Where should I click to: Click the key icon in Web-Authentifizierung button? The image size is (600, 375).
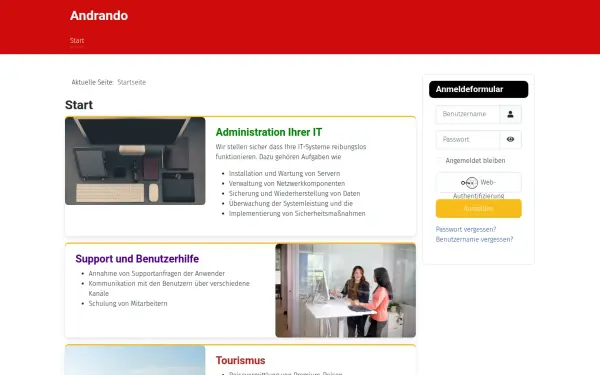(x=469, y=183)
